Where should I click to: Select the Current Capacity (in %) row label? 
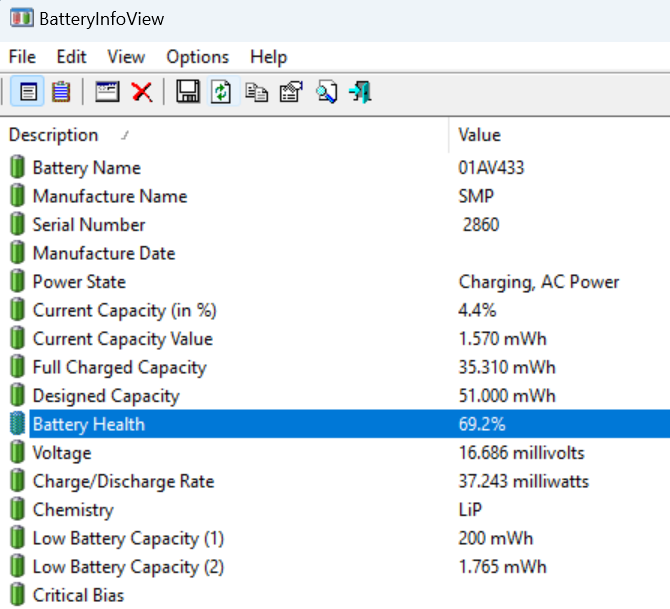125,311
